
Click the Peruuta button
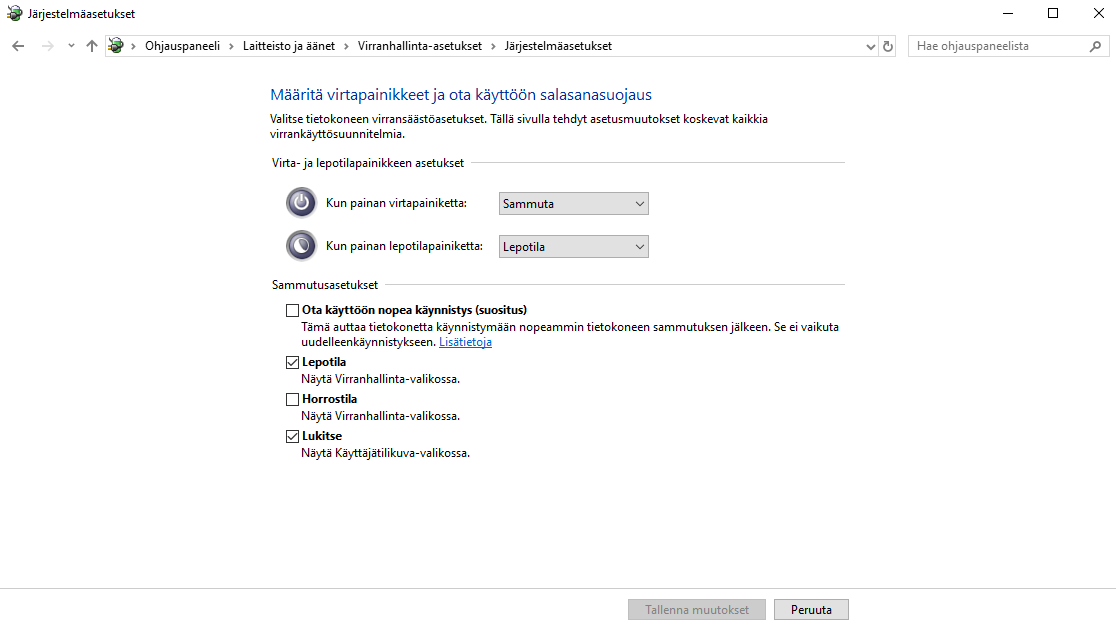811,610
